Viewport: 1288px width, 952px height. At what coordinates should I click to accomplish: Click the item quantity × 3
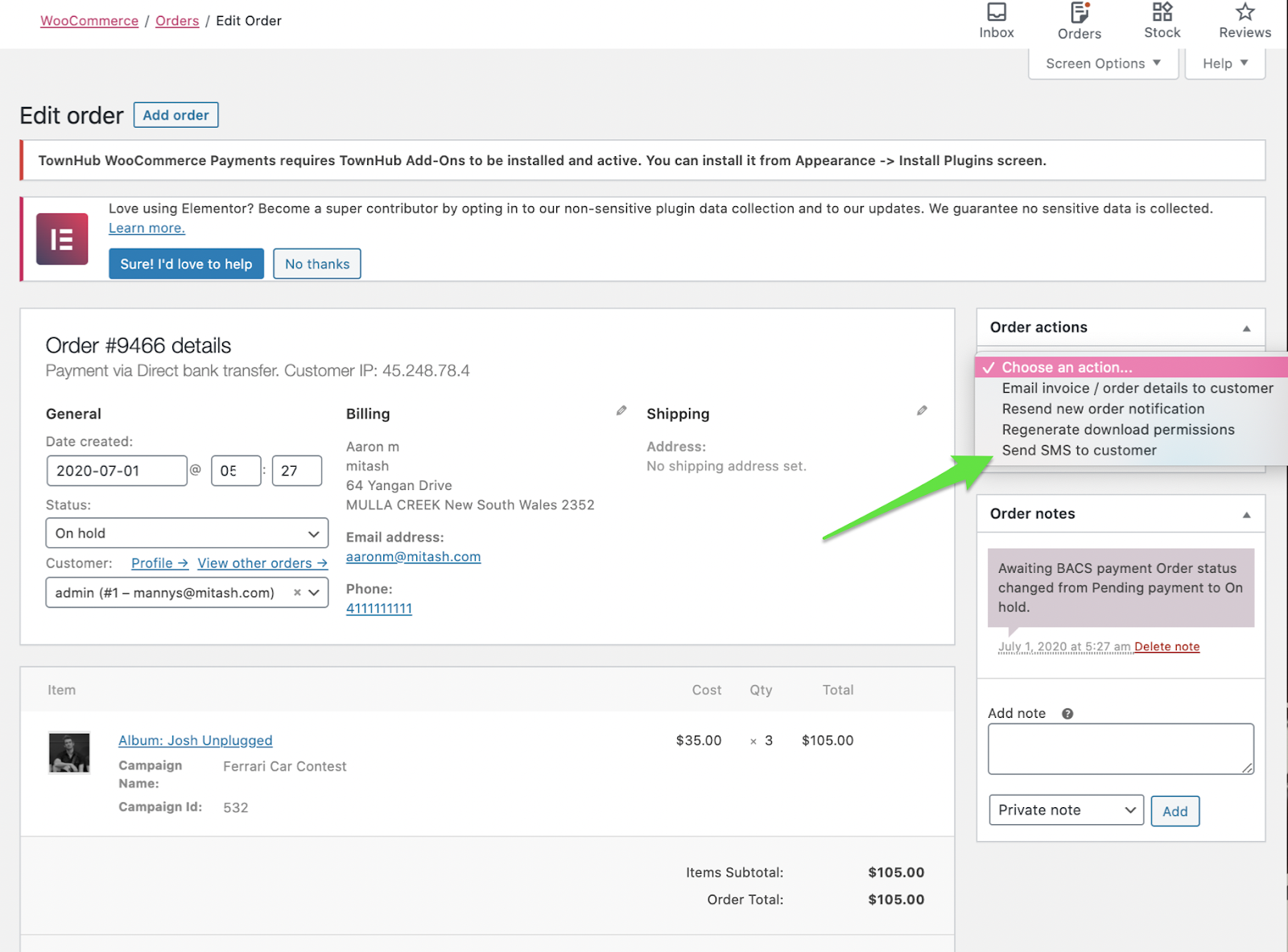pyautogui.click(x=762, y=740)
